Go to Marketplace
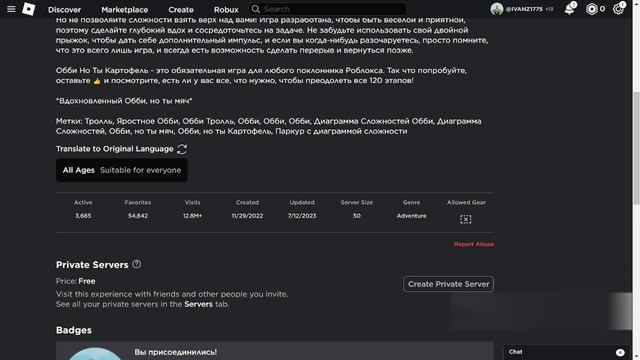The image size is (640, 360). 124,9
